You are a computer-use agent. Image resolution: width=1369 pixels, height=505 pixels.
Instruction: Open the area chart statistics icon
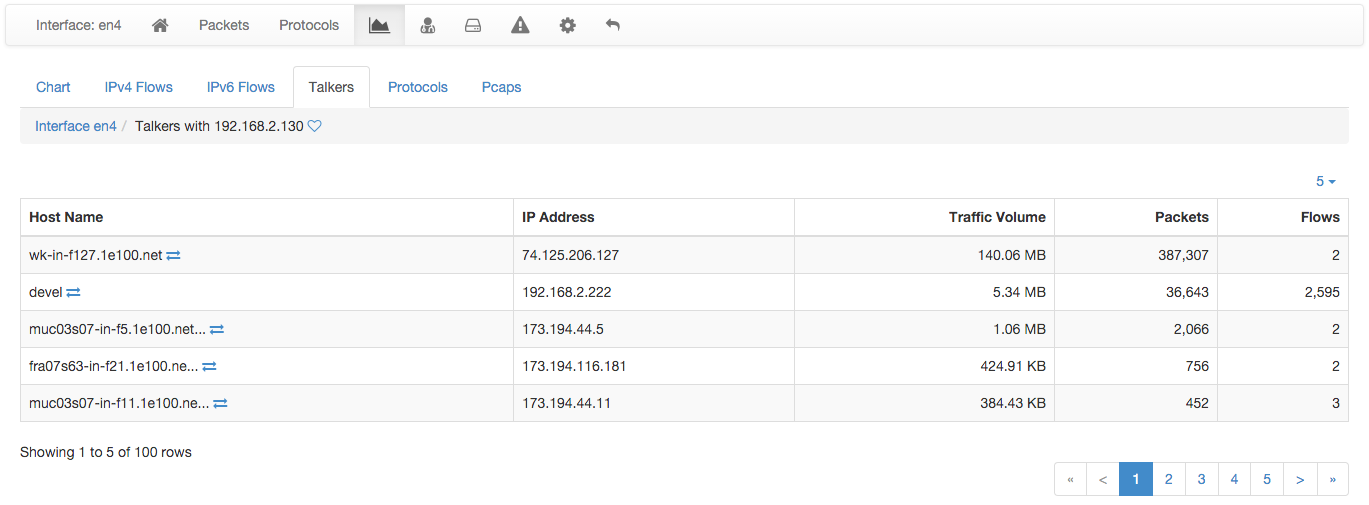click(x=379, y=25)
